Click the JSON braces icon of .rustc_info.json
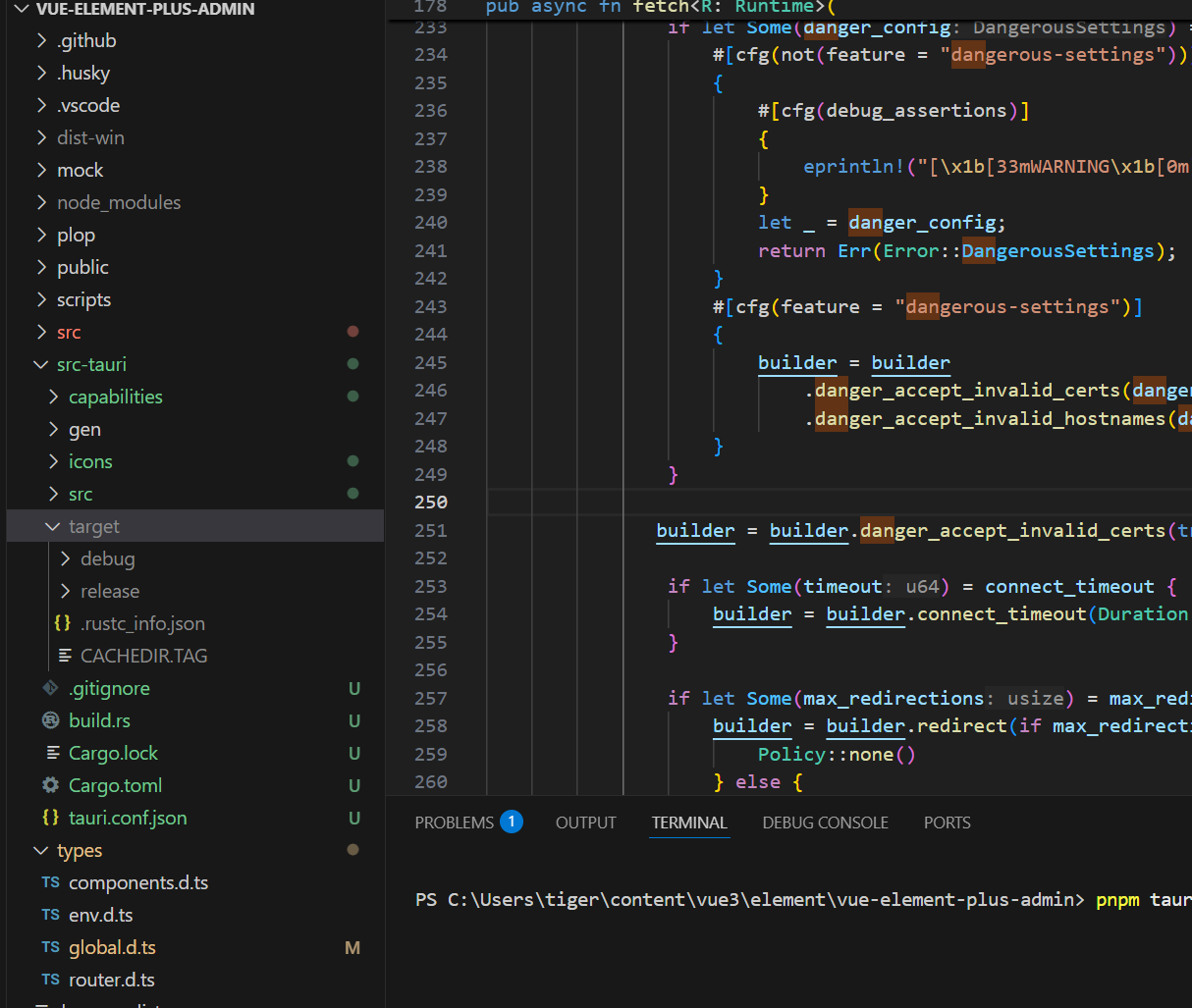Viewport: 1192px width, 1008px height. (x=63, y=623)
